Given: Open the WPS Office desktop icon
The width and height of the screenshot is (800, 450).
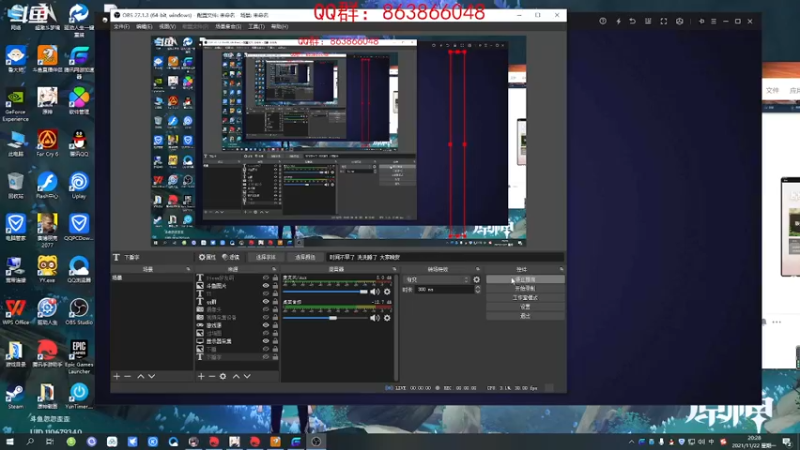Looking at the screenshot, I should tap(15, 312).
